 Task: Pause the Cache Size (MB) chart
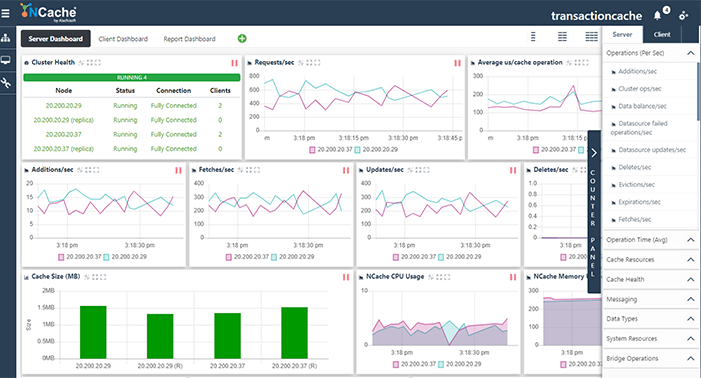(346, 277)
